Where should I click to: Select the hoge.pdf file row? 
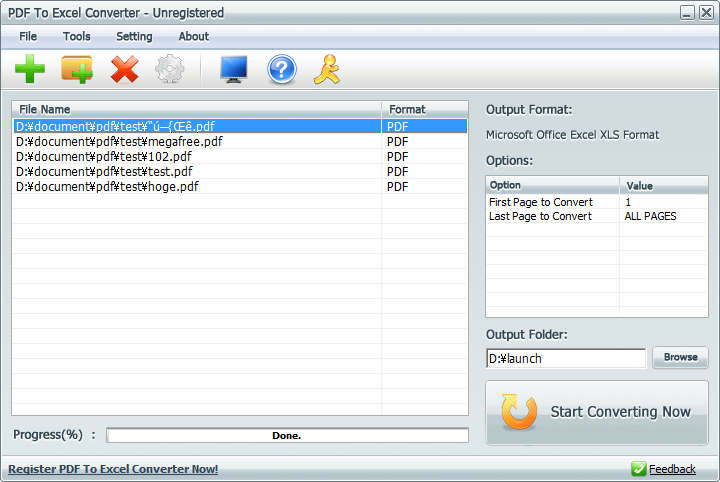pyautogui.click(x=240, y=186)
